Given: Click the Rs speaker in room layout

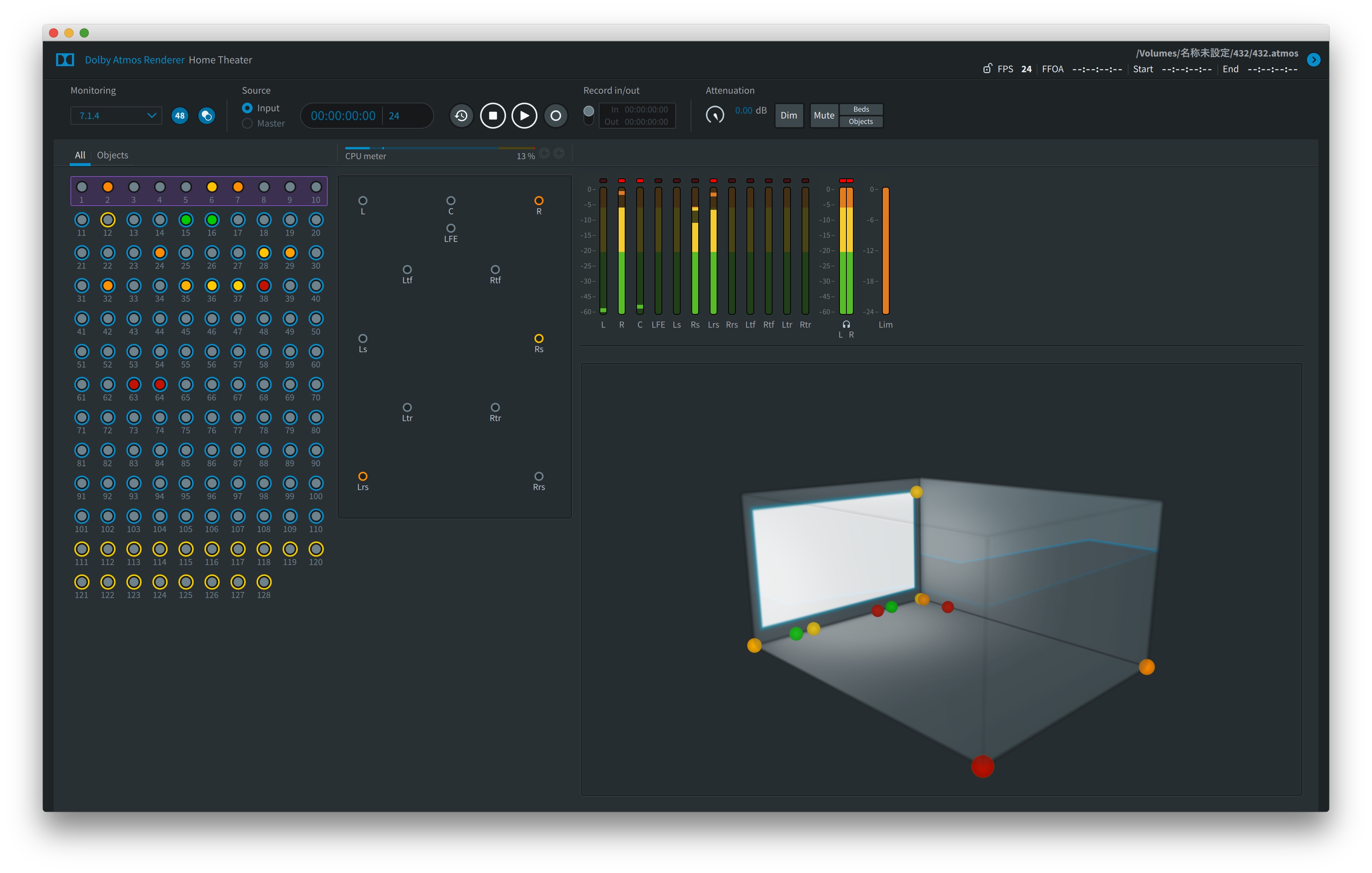Looking at the screenshot, I should [x=539, y=338].
